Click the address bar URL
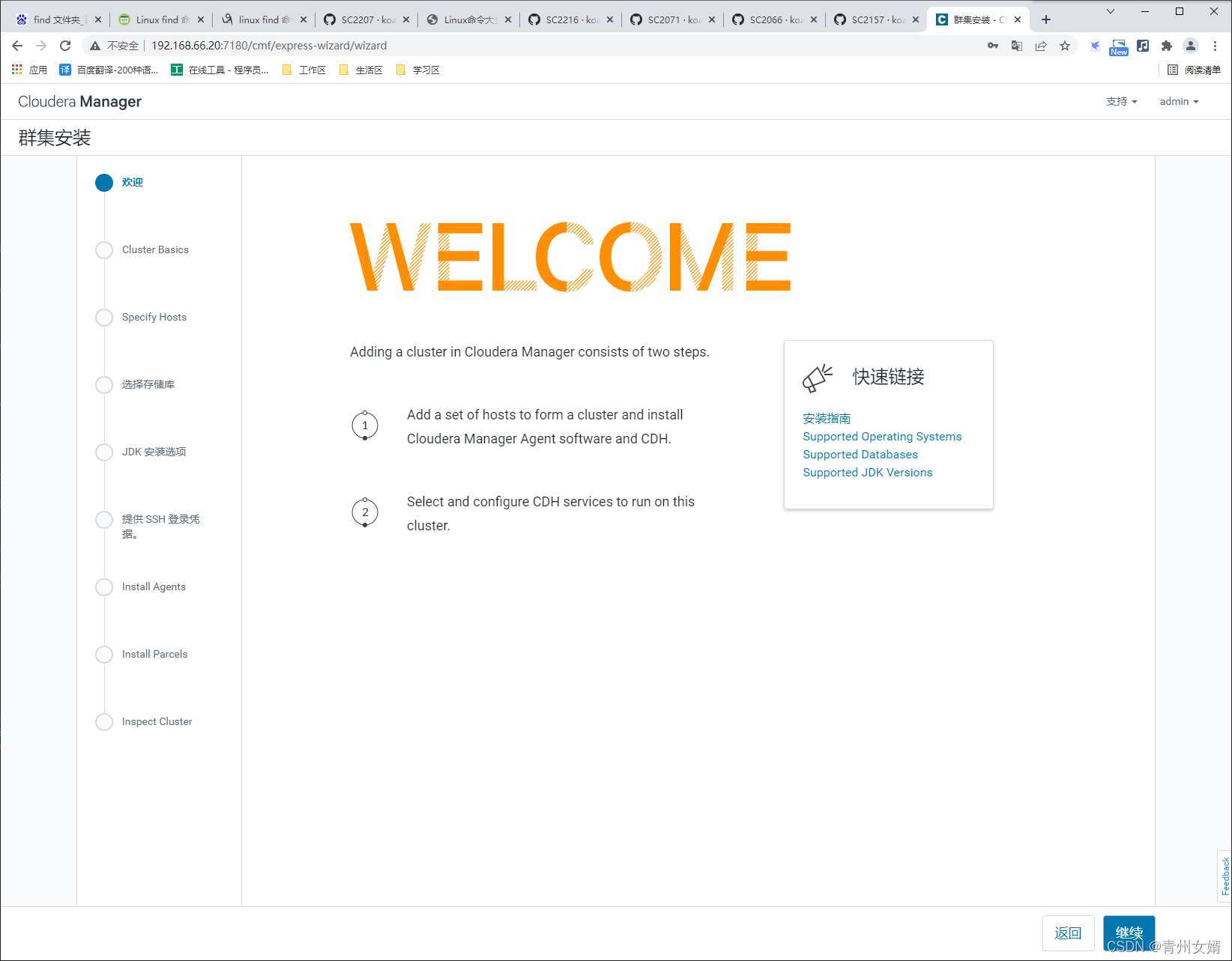Viewport: 1232px width, 961px height. pos(269,46)
